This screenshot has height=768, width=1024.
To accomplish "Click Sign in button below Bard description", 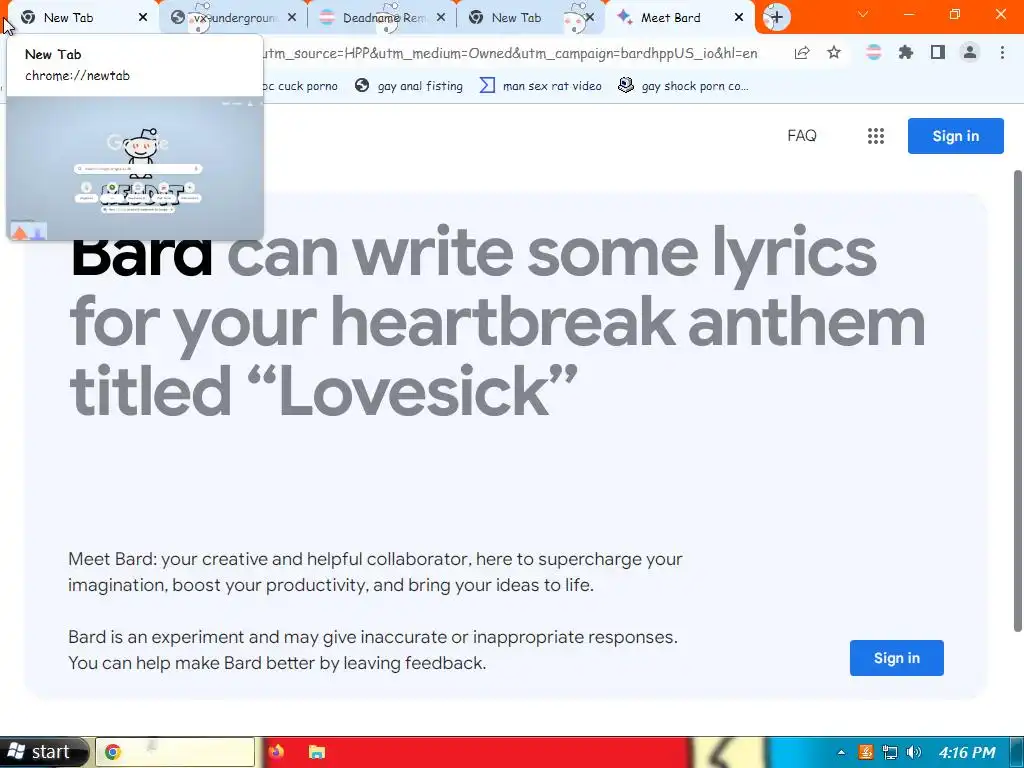I will coord(897,658).
